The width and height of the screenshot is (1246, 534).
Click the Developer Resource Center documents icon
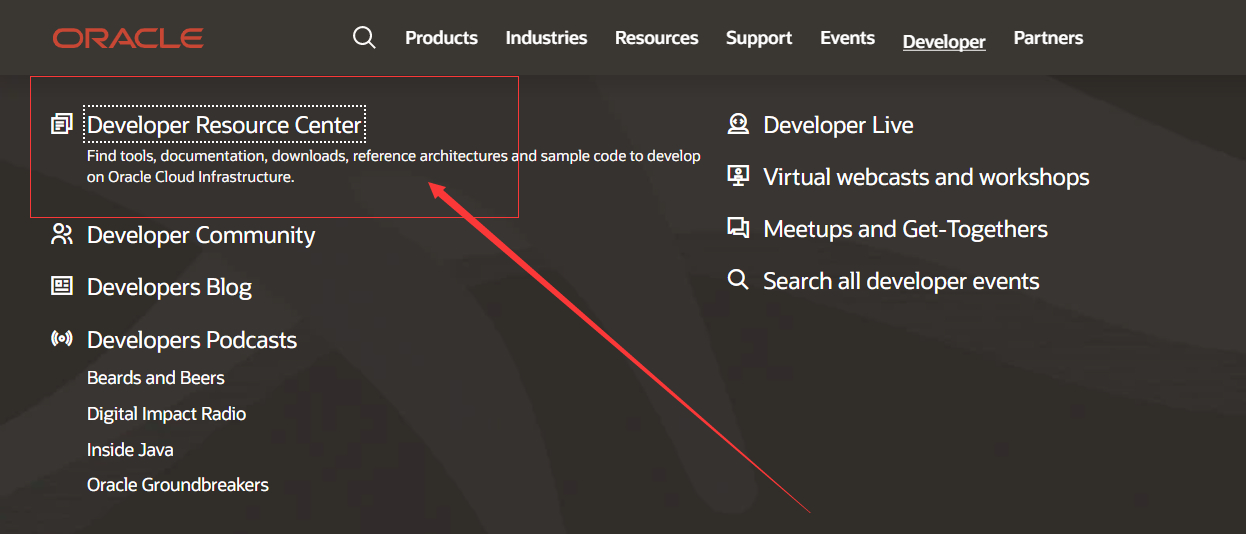(x=62, y=125)
